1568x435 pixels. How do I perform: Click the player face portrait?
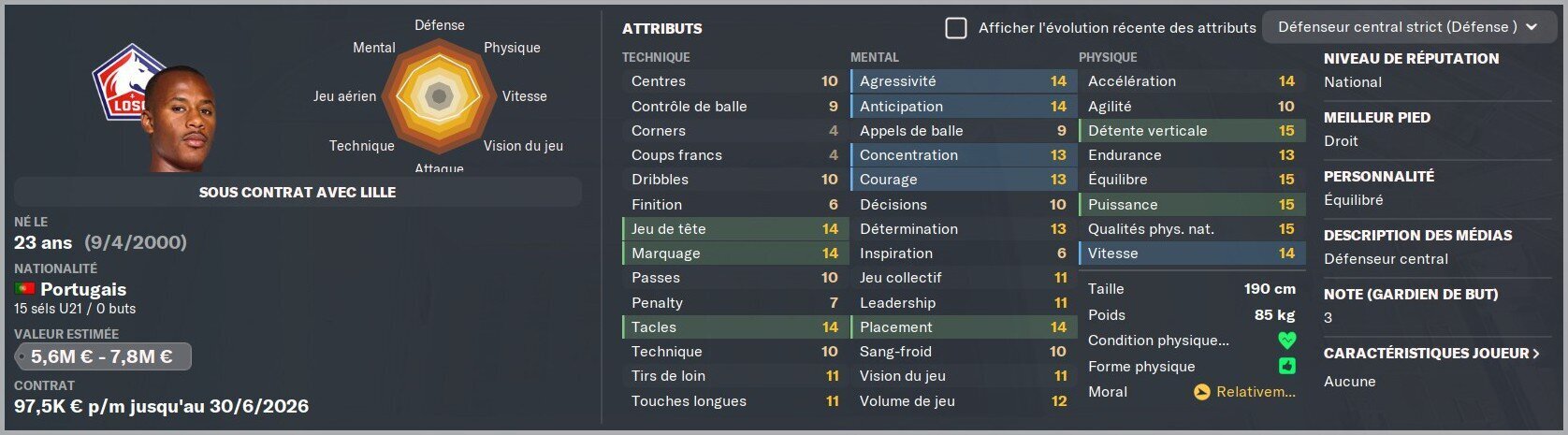coord(181,119)
